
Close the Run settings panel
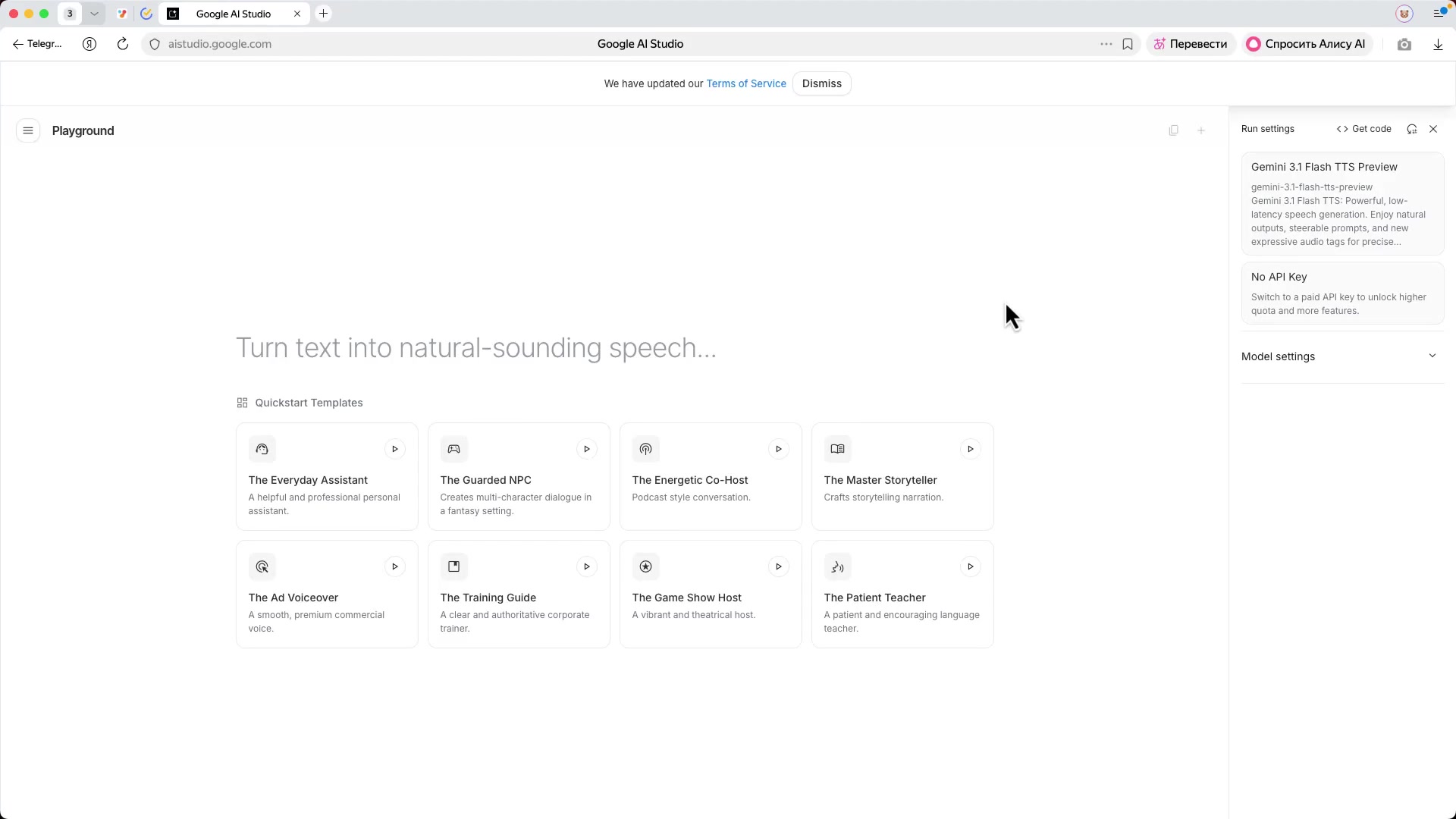(1433, 129)
